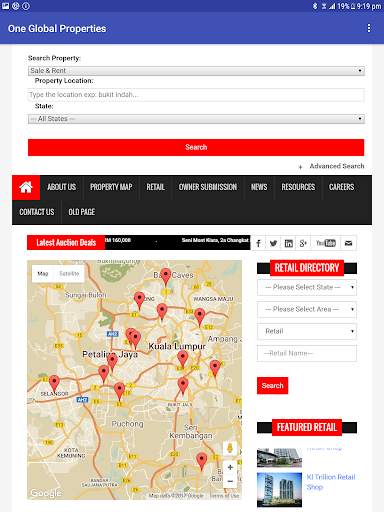Open the Kl Trillion tower thumbnail
Image resolution: width=384 pixels, height=512 pixels.
pyautogui.click(x=279, y=490)
